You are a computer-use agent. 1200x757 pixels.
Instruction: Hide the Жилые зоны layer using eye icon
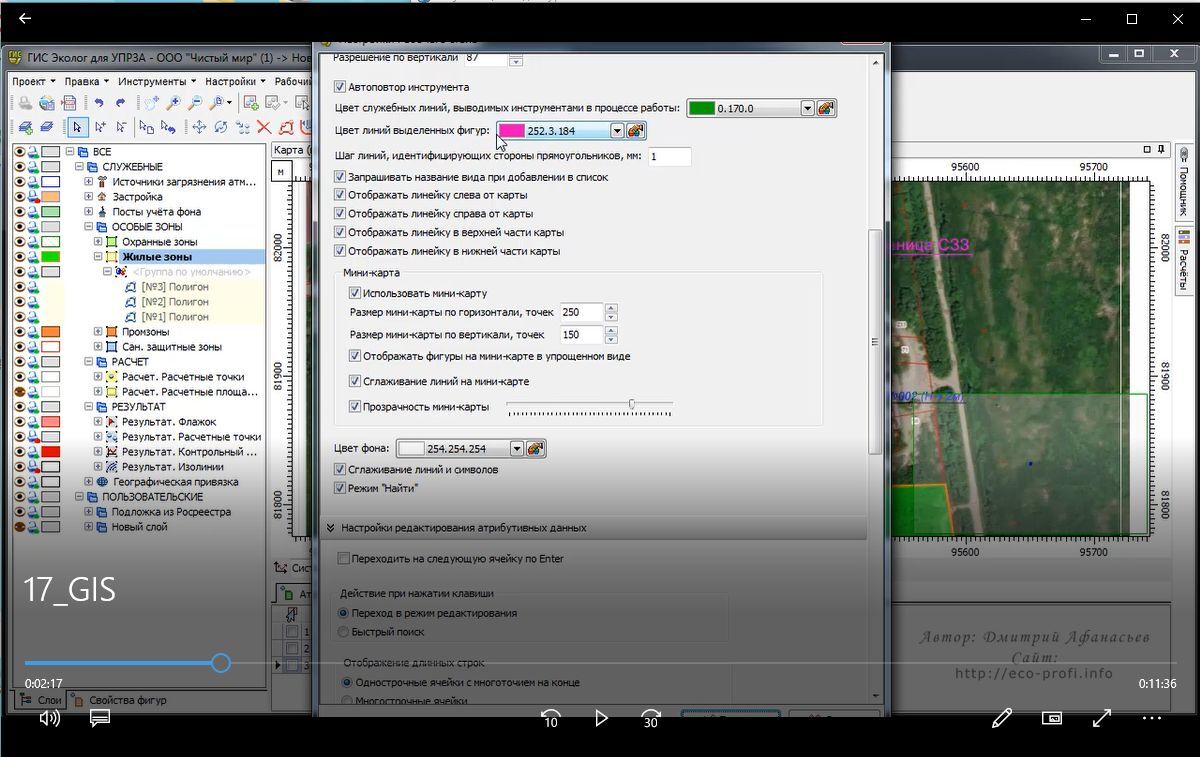(18, 257)
